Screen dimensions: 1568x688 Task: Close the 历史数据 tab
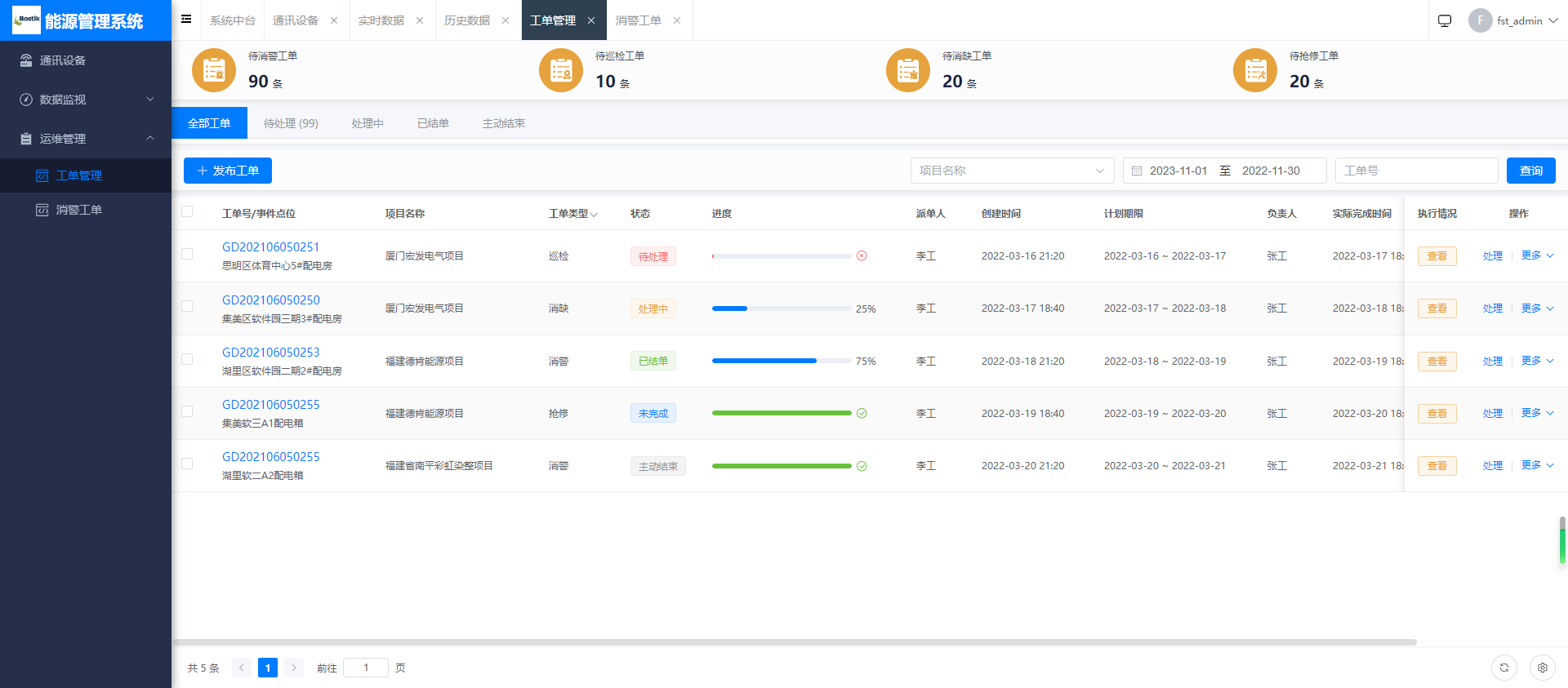[x=506, y=20]
